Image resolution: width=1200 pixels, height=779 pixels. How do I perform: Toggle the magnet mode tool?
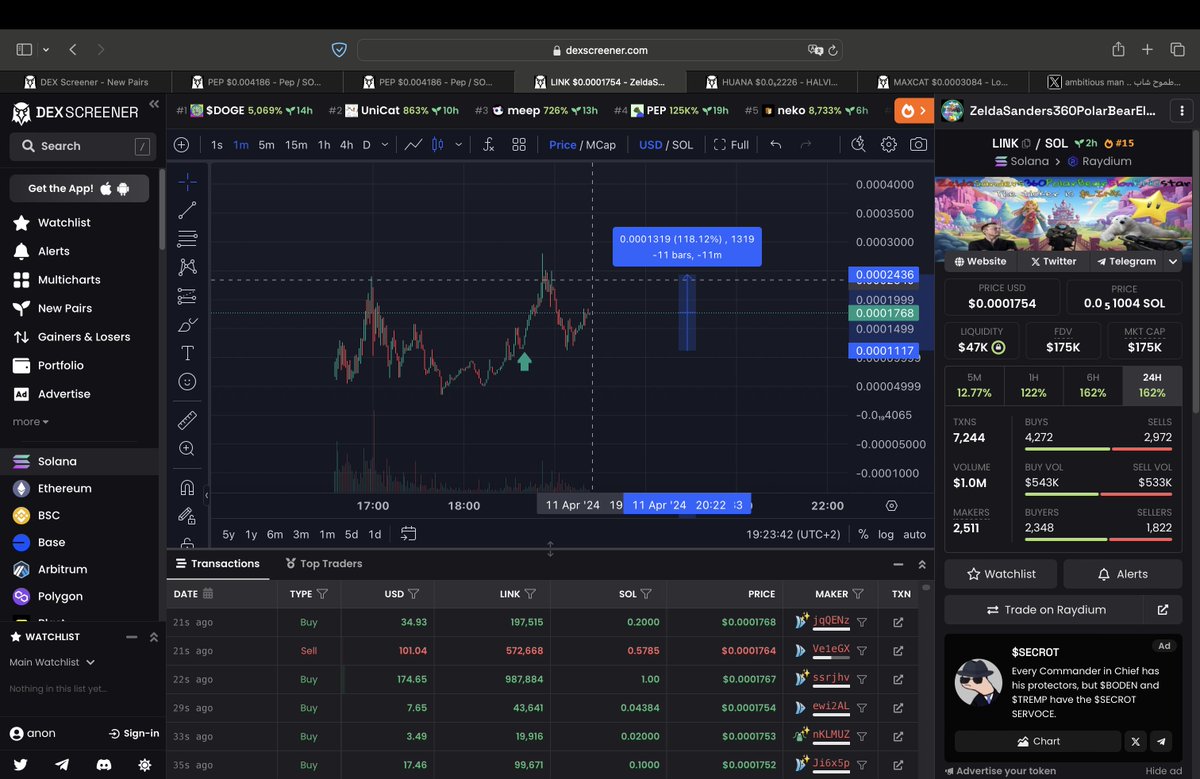187,488
